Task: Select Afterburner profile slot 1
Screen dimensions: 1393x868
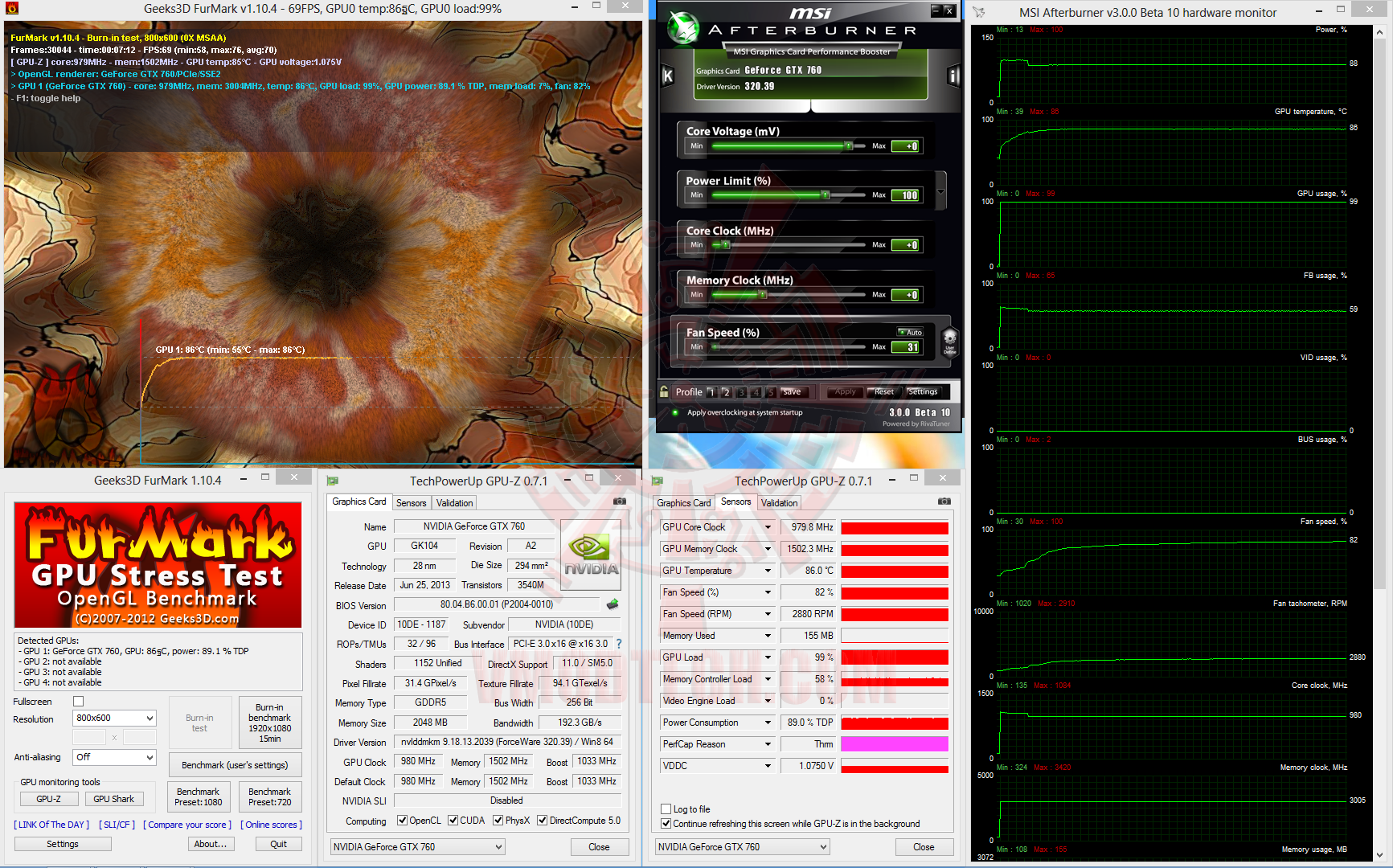Action: 711,392
